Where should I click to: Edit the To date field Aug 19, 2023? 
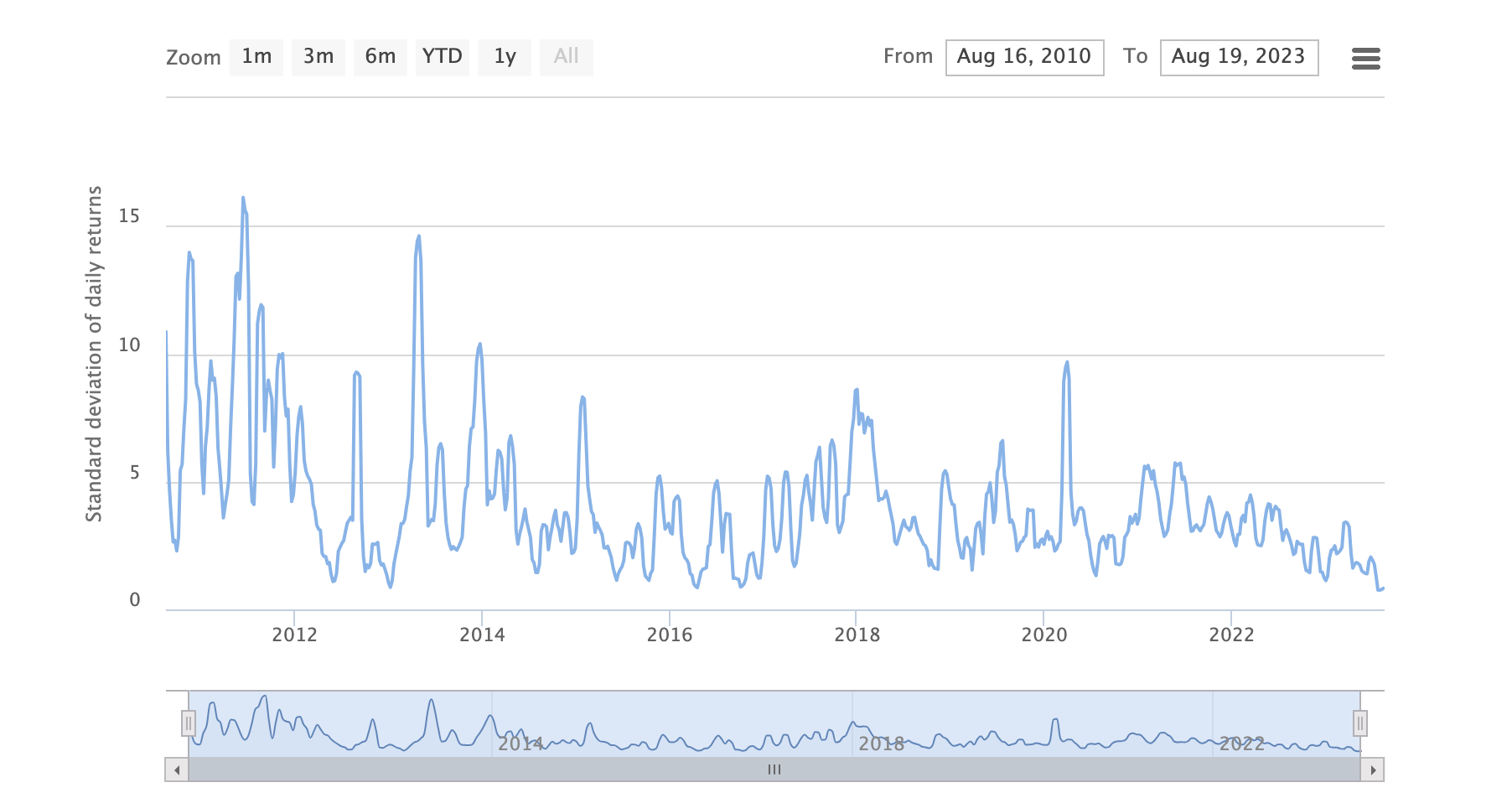(1239, 57)
